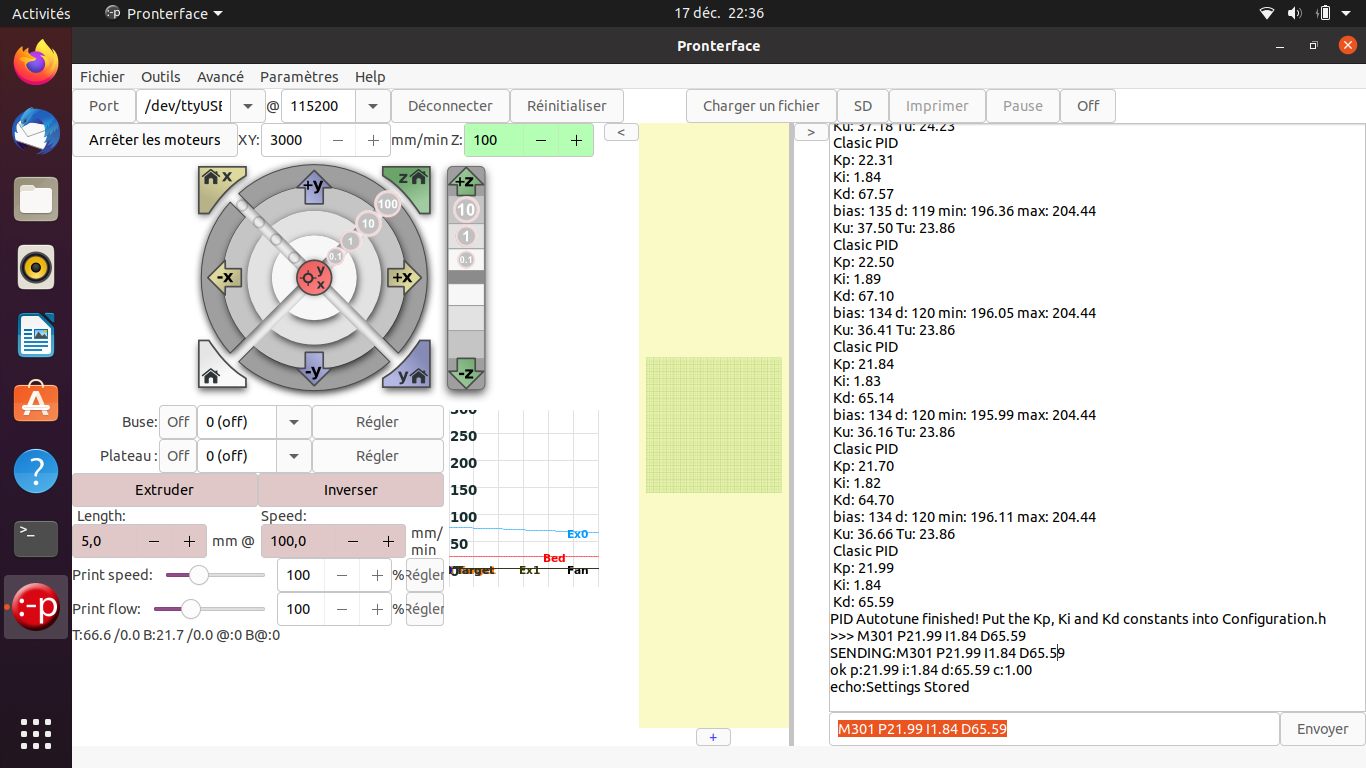The image size is (1366, 768).
Task: Click the Inverser button
Action: [x=351, y=490]
